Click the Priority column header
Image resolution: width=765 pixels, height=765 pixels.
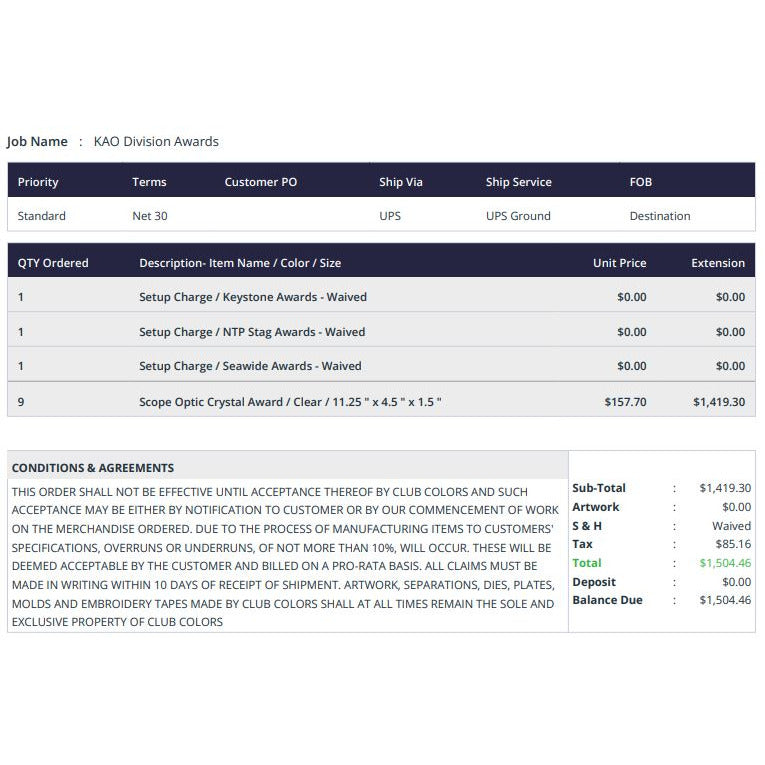38,182
